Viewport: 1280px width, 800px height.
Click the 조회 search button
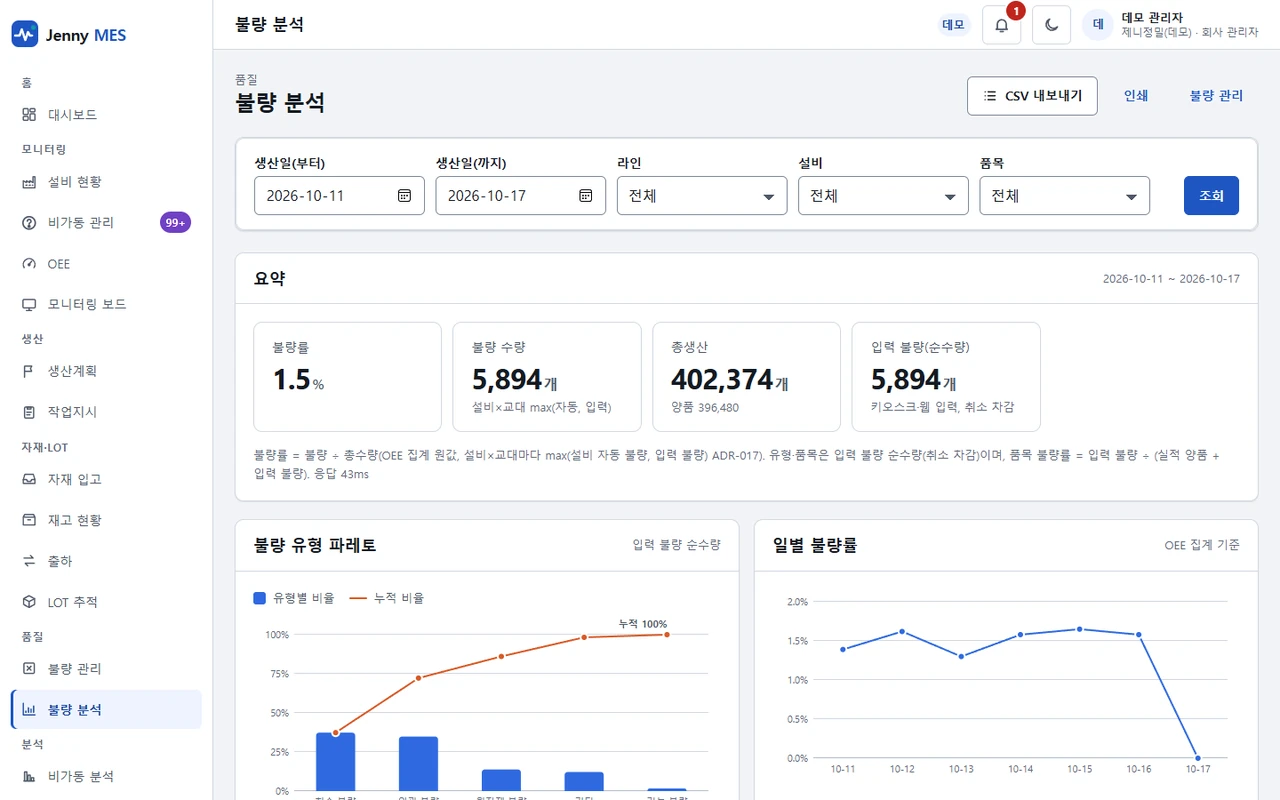[x=1211, y=196]
